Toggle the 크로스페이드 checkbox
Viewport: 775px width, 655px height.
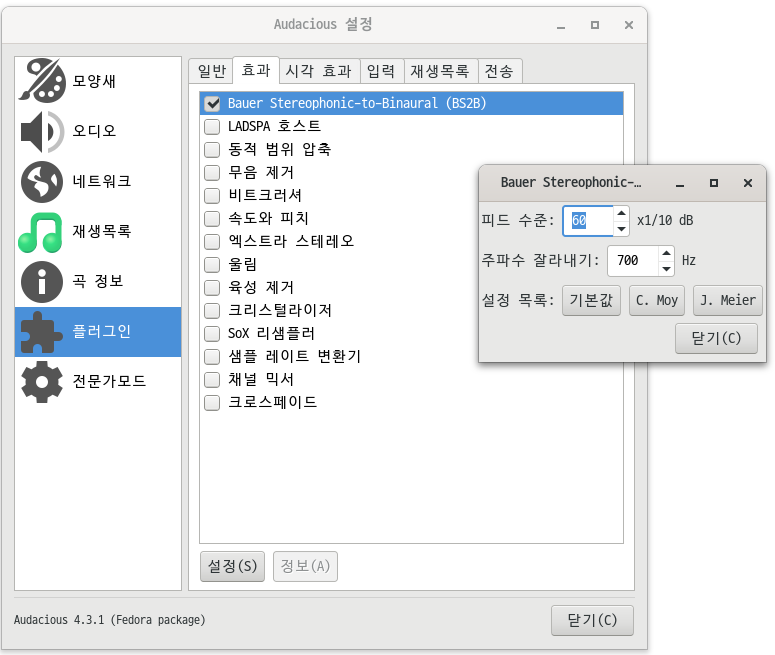coord(212,402)
